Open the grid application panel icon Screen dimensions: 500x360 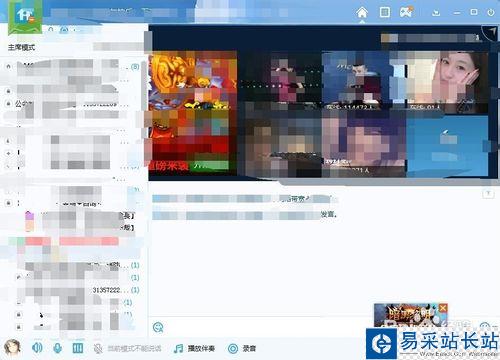pos(384,13)
